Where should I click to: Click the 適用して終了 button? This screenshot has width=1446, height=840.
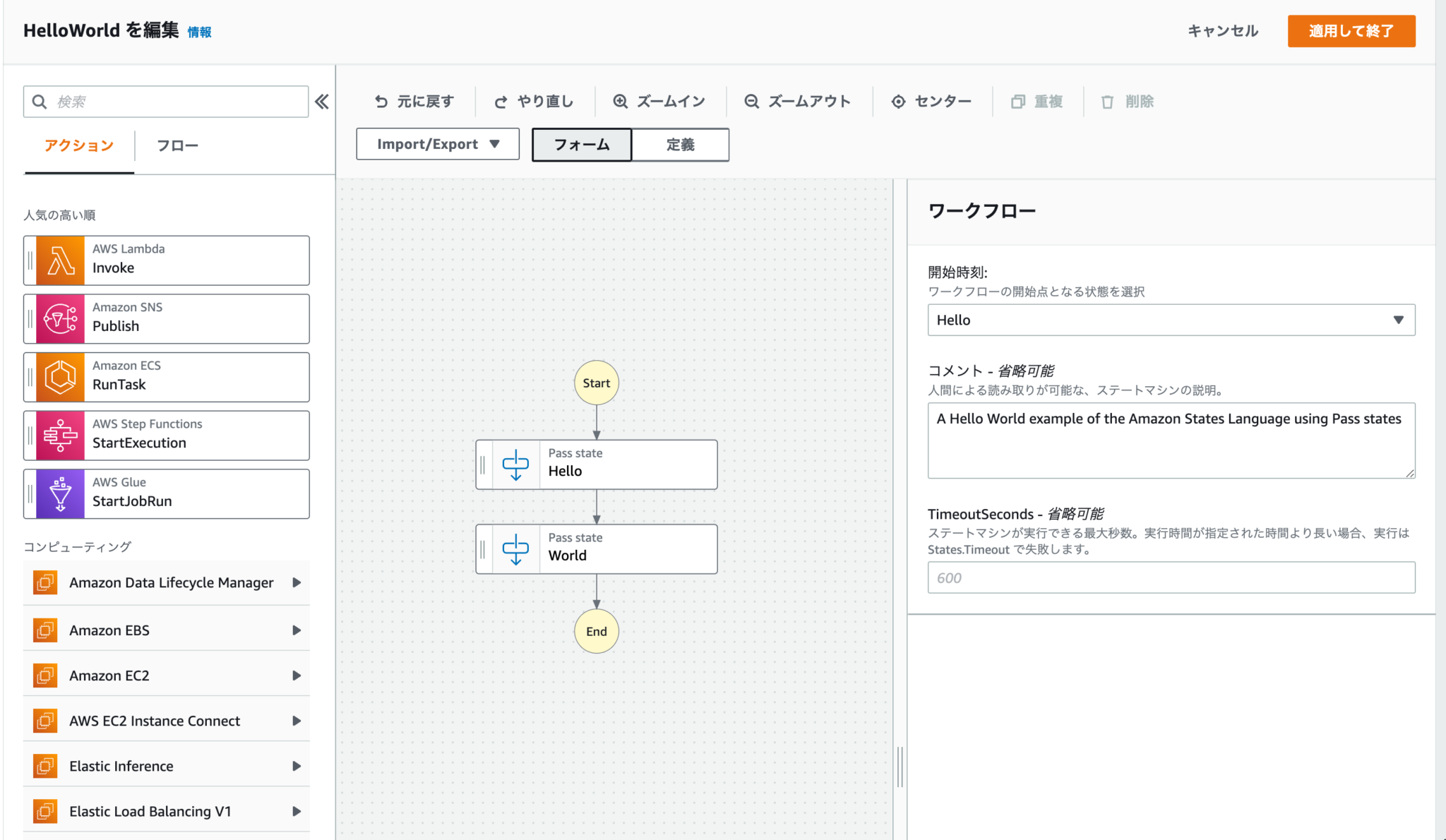(x=1351, y=31)
